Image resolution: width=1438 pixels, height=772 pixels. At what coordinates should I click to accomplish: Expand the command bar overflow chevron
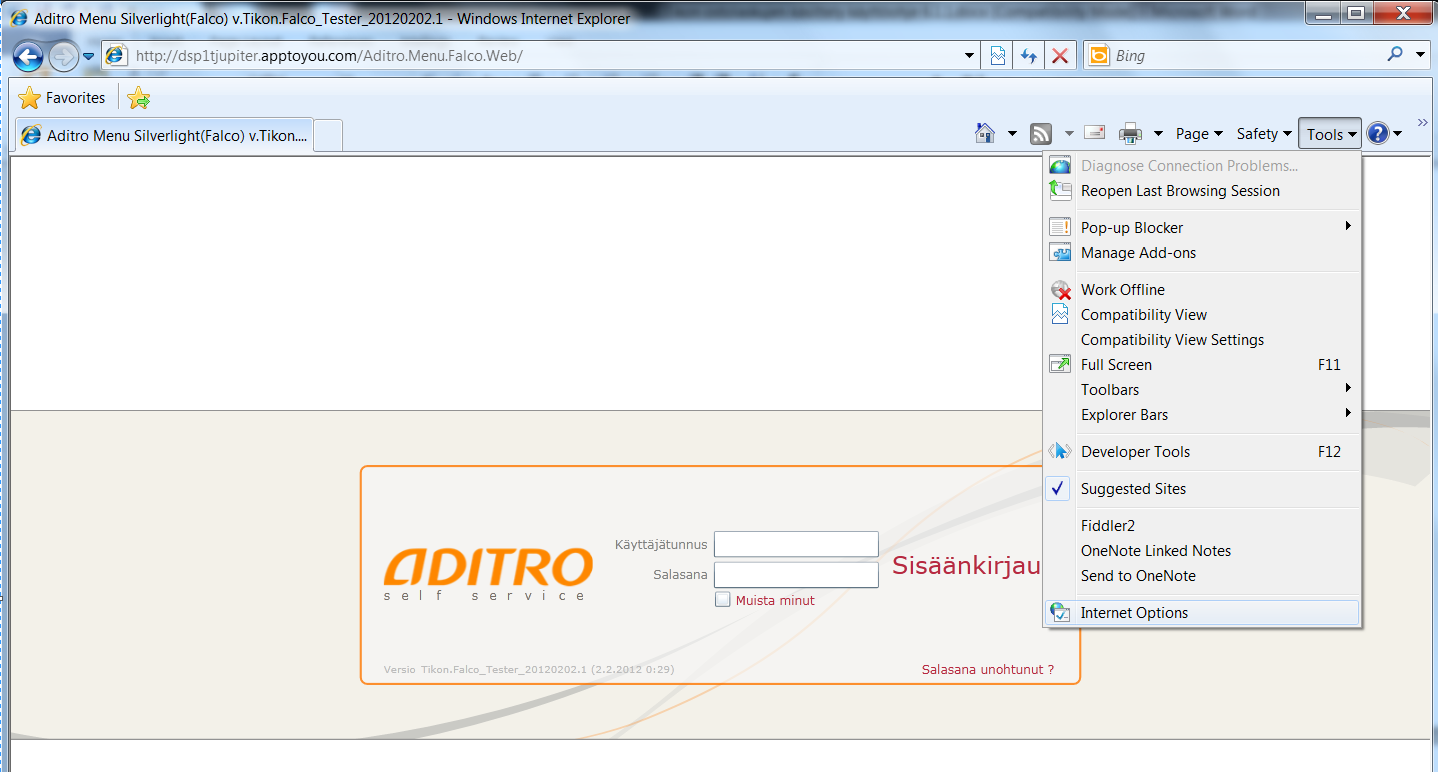coord(1422,122)
